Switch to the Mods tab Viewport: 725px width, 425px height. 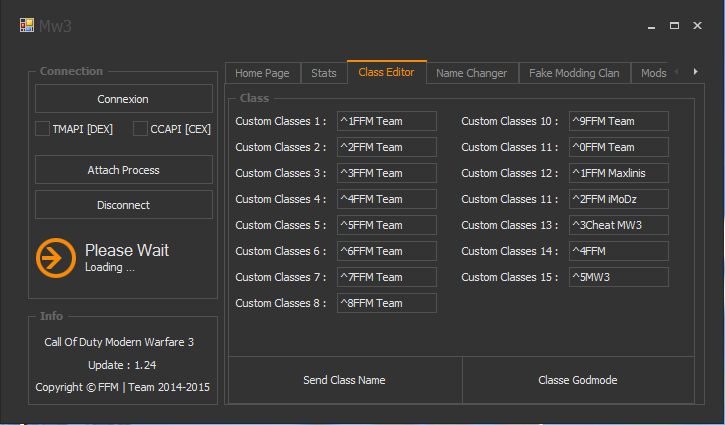coord(653,73)
